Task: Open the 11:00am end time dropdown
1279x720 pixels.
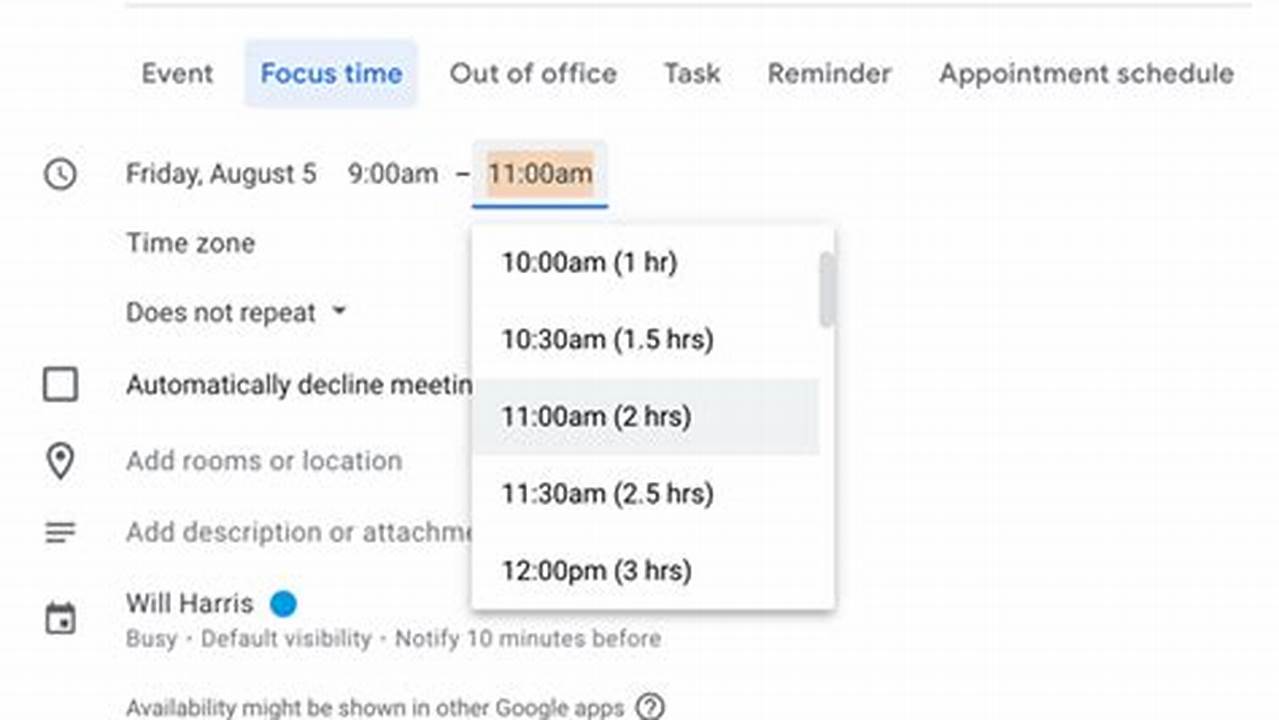Action: pyautogui.click(x=540, y=174)
